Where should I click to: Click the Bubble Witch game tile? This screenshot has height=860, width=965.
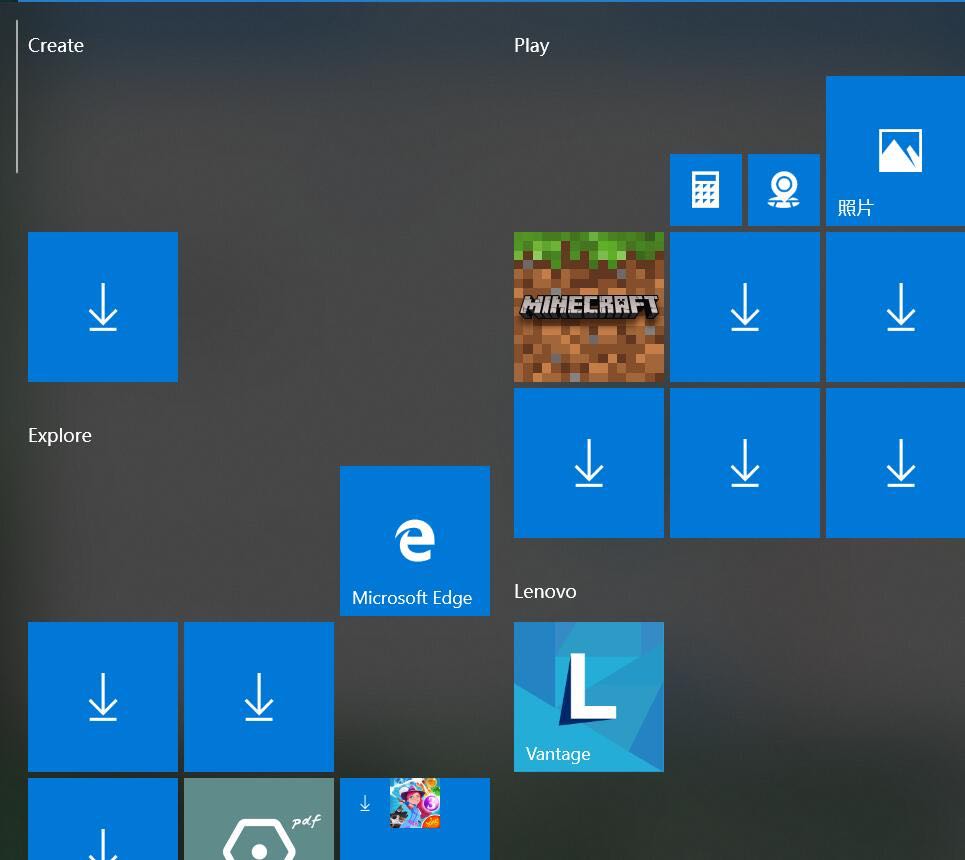(x=415, y=819)
